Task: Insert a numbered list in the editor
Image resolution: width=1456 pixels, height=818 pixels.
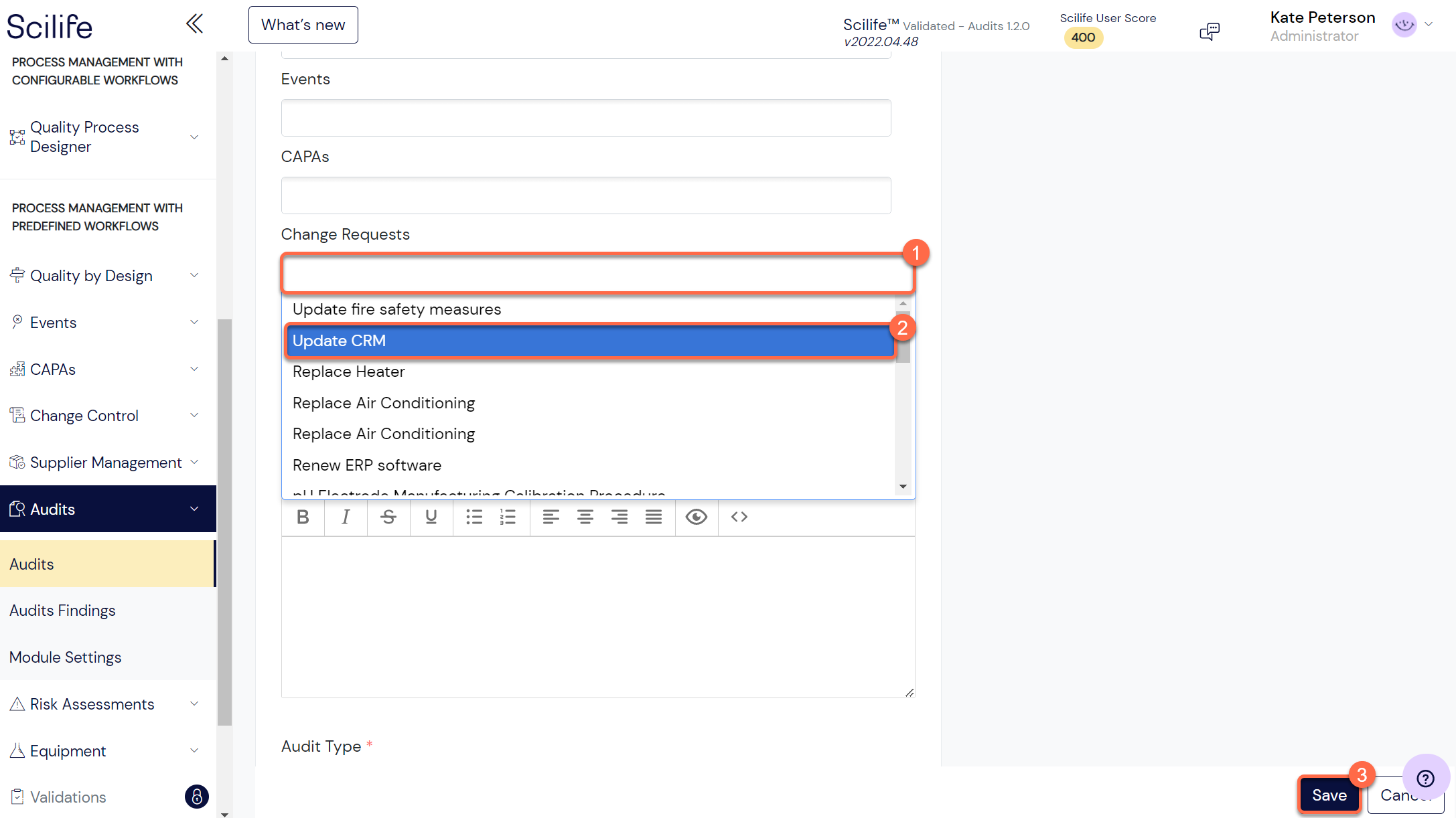Action: [508, 517]
